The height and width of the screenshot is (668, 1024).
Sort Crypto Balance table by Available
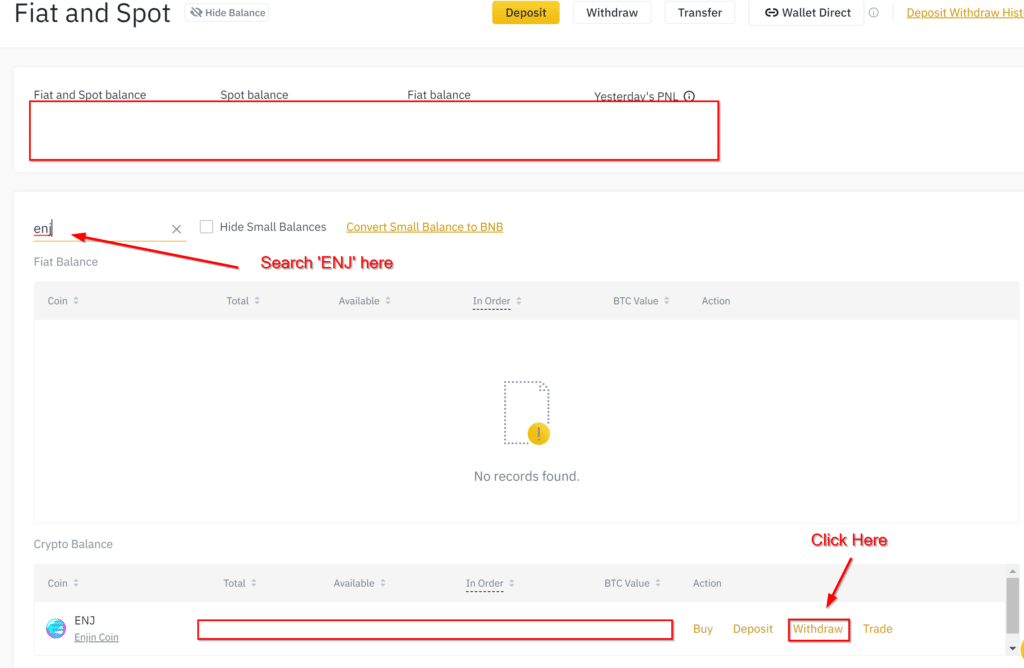click(x=359, y=583)
